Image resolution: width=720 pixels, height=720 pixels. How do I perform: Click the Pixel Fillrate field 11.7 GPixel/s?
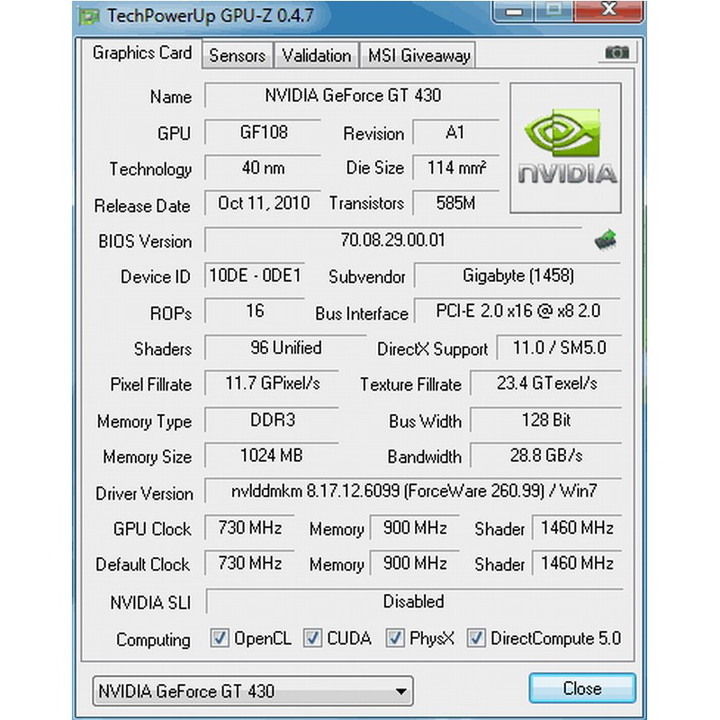272,383
